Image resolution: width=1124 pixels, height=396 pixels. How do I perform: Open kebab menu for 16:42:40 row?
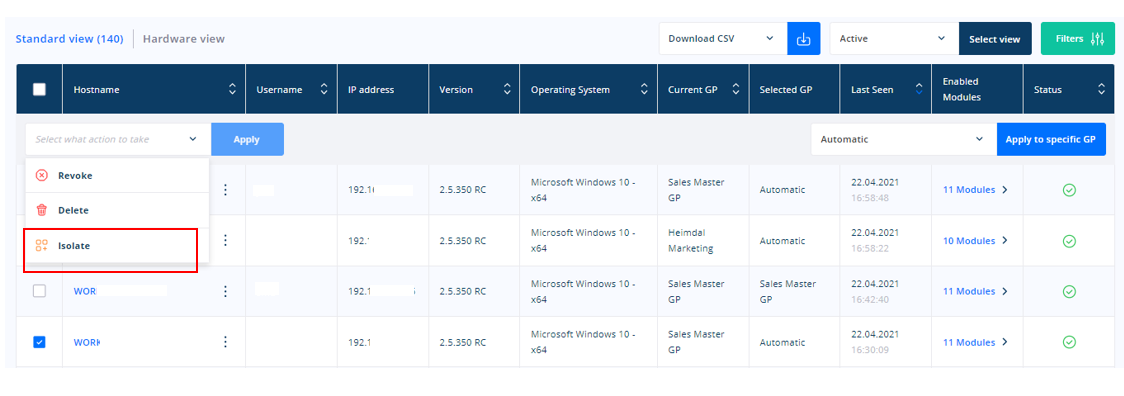[x=225, y=291]
